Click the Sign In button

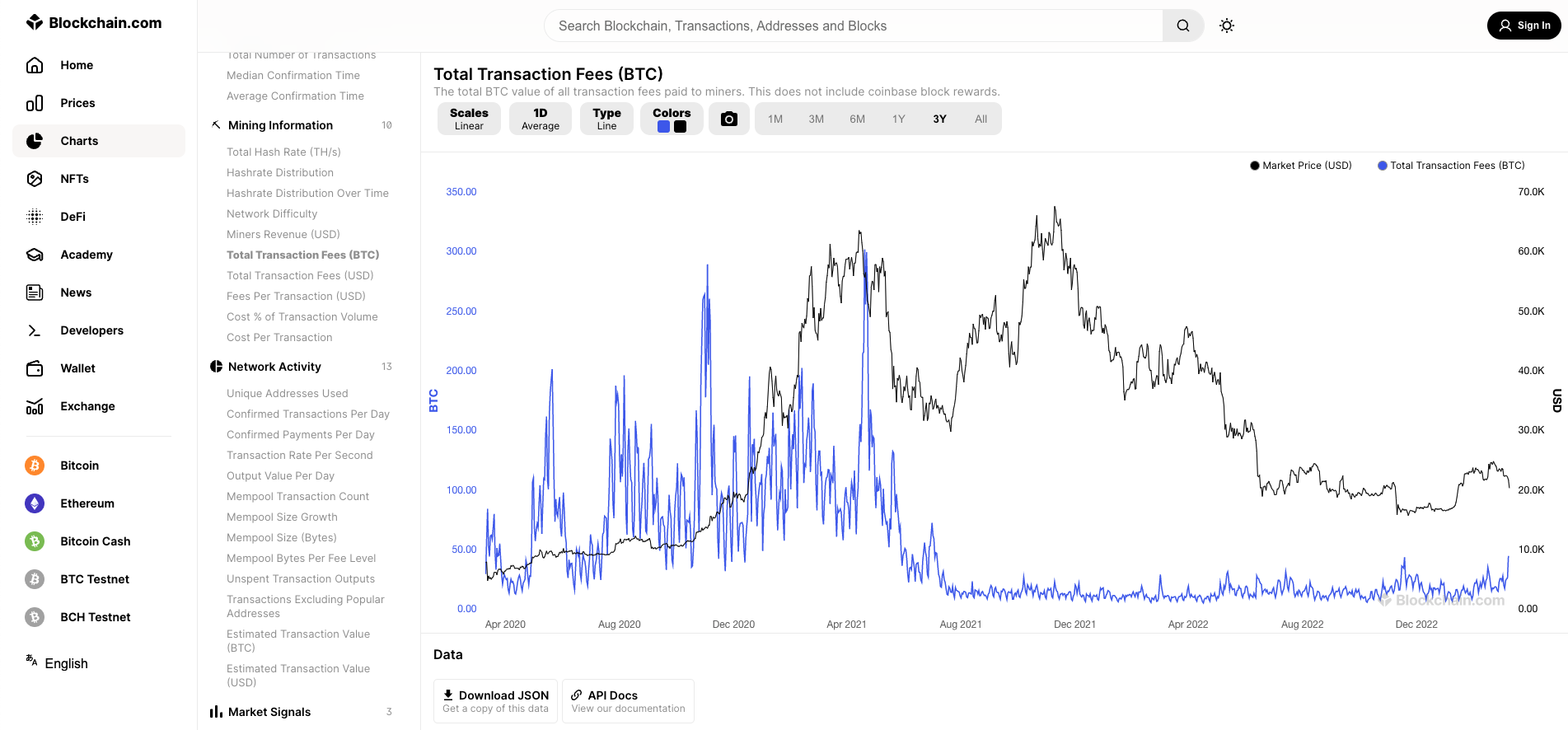[x=1524, y=26]
